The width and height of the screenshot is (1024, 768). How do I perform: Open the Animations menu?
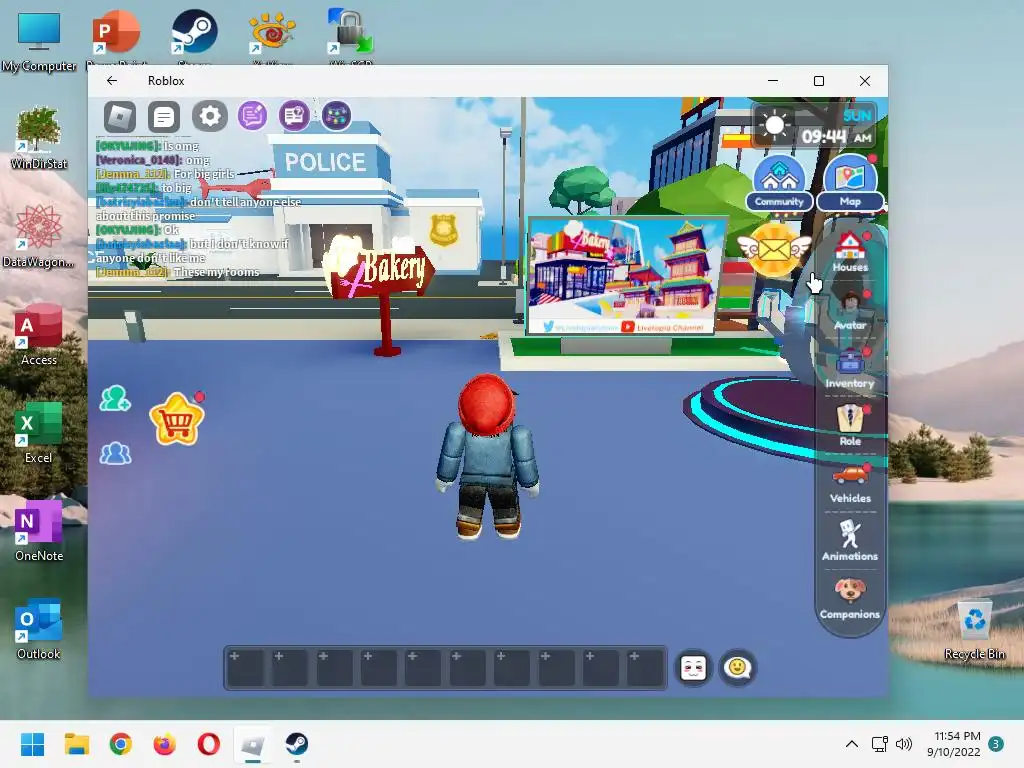(x=850, y=541)
